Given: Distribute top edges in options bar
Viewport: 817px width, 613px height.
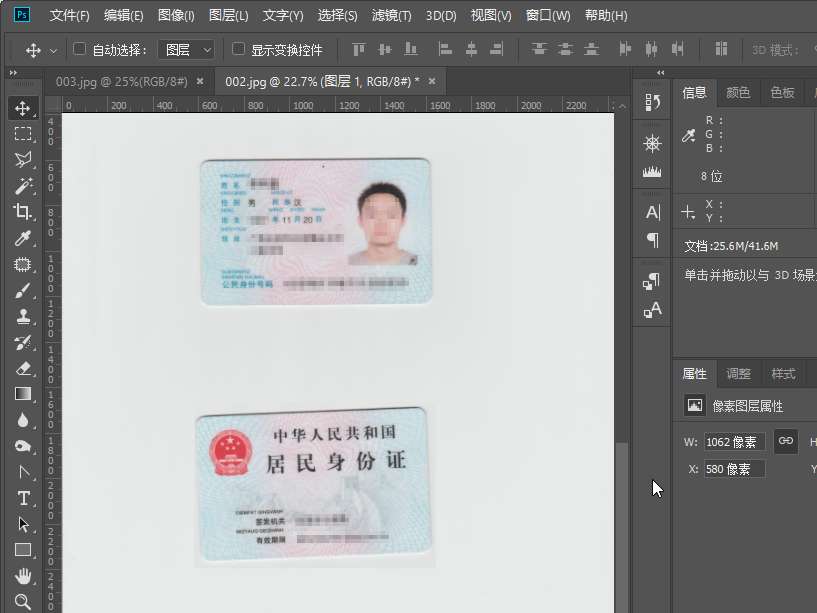Looking at the screenshot, I should (539, 50).
